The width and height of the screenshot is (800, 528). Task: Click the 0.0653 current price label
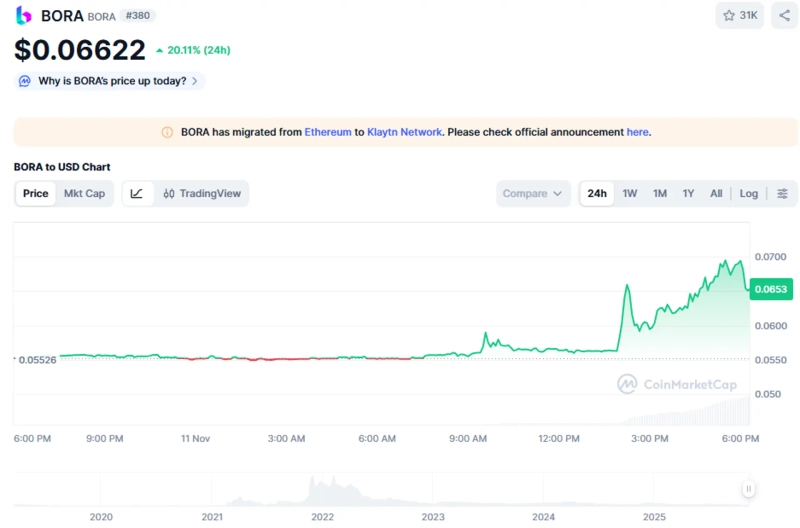tap(771, 289)
